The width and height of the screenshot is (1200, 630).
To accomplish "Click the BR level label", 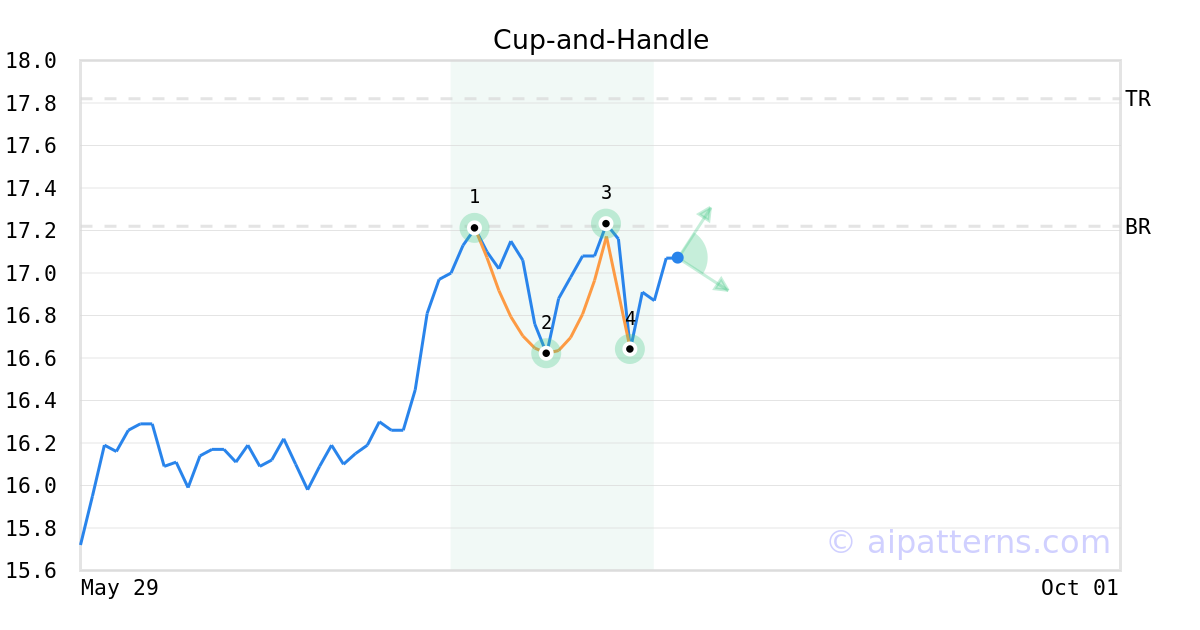I will 1138,227.
